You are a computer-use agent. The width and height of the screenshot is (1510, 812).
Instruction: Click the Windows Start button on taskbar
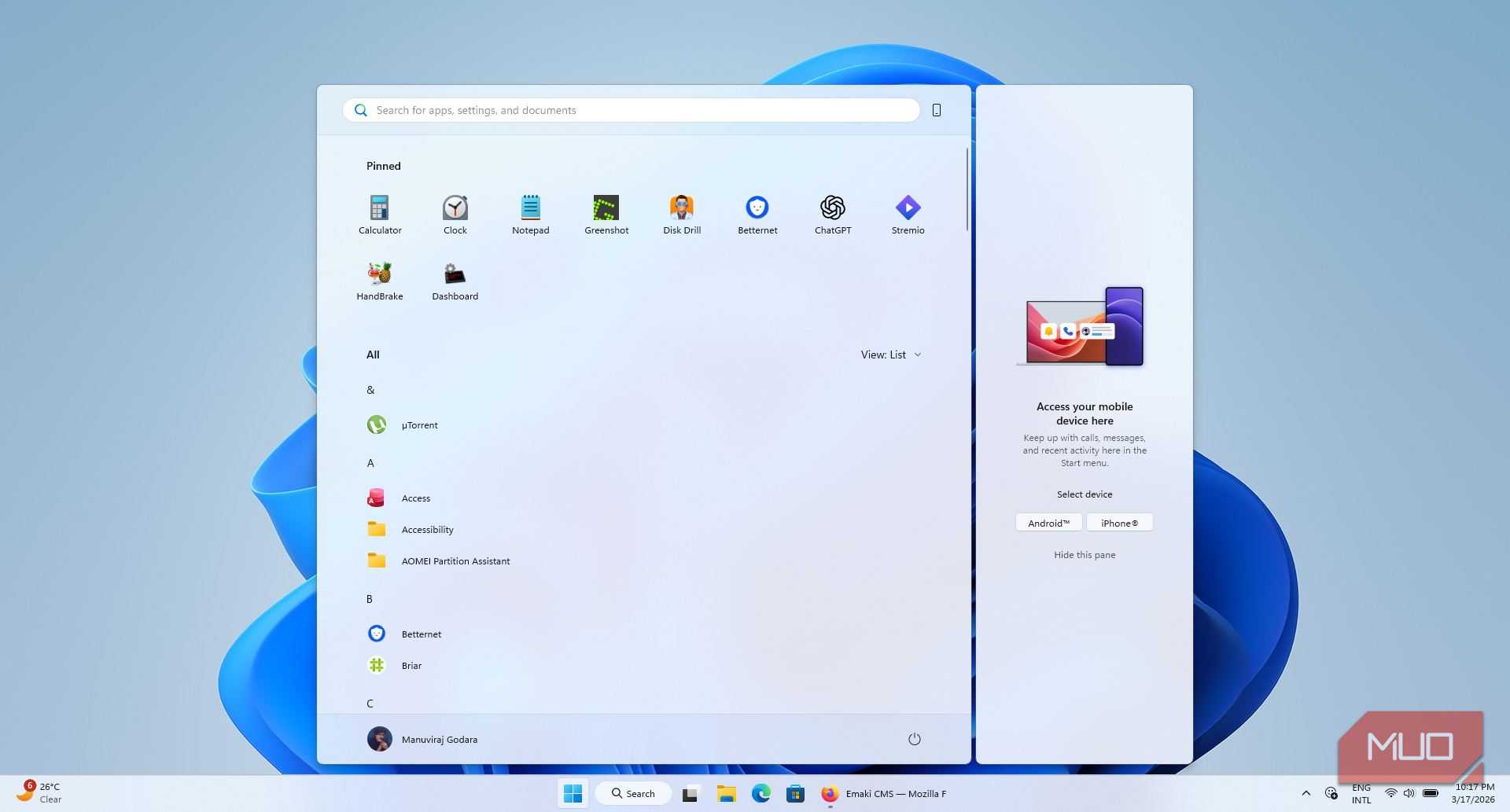coord(573,794)
